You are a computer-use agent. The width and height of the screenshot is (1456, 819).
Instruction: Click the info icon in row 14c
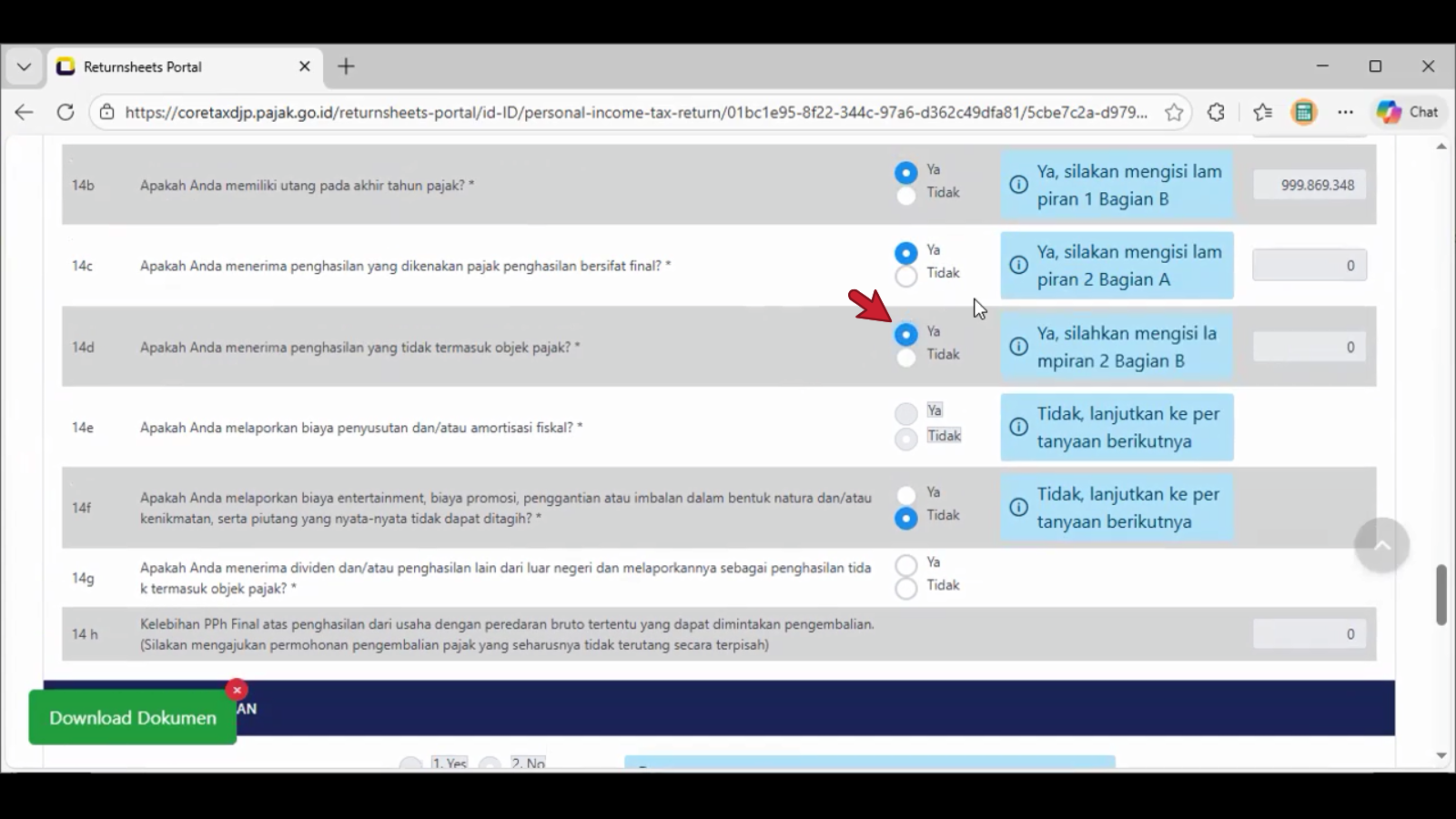[1019, 265]
